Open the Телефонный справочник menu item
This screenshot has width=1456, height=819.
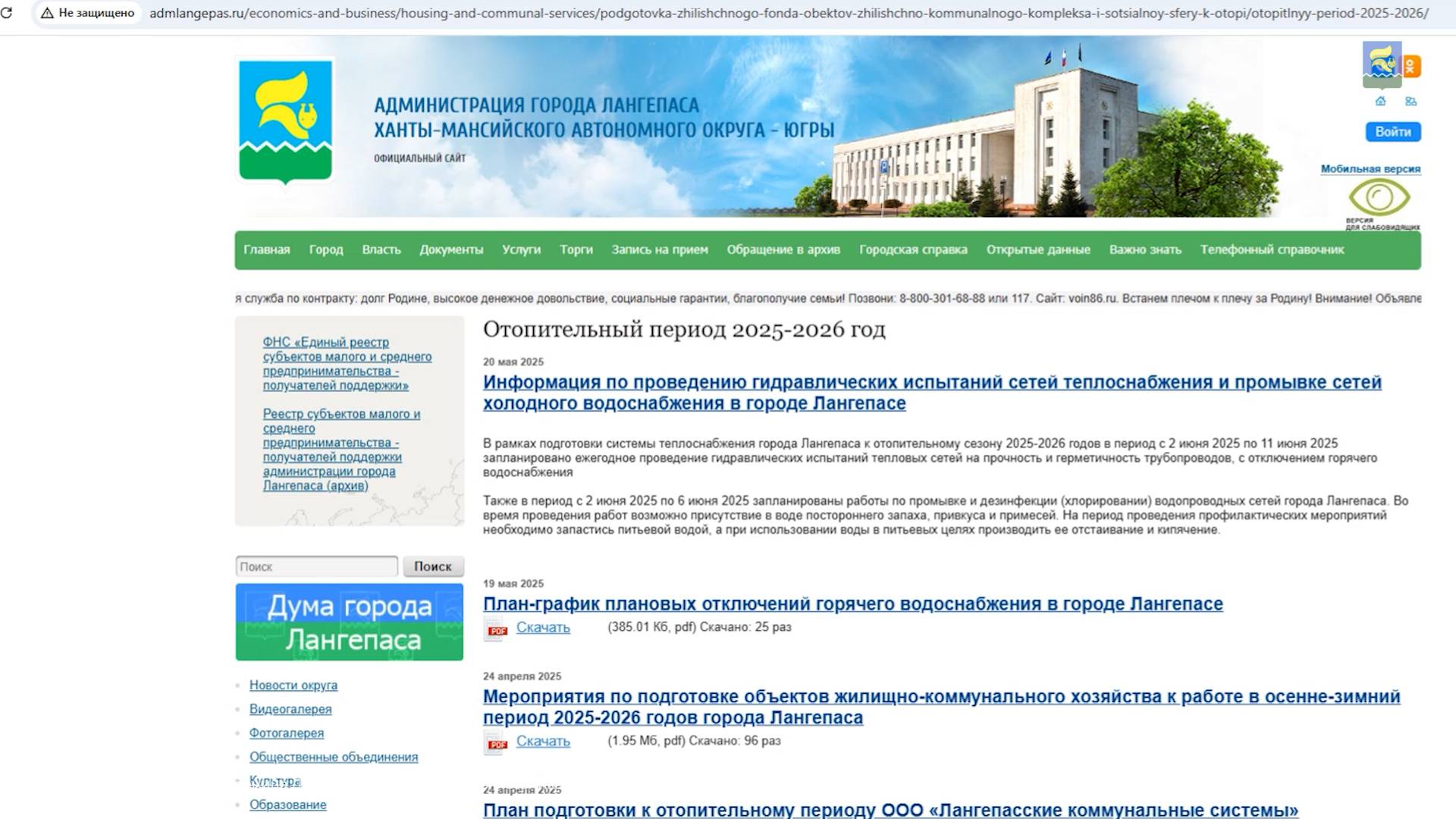(1272, 249)
